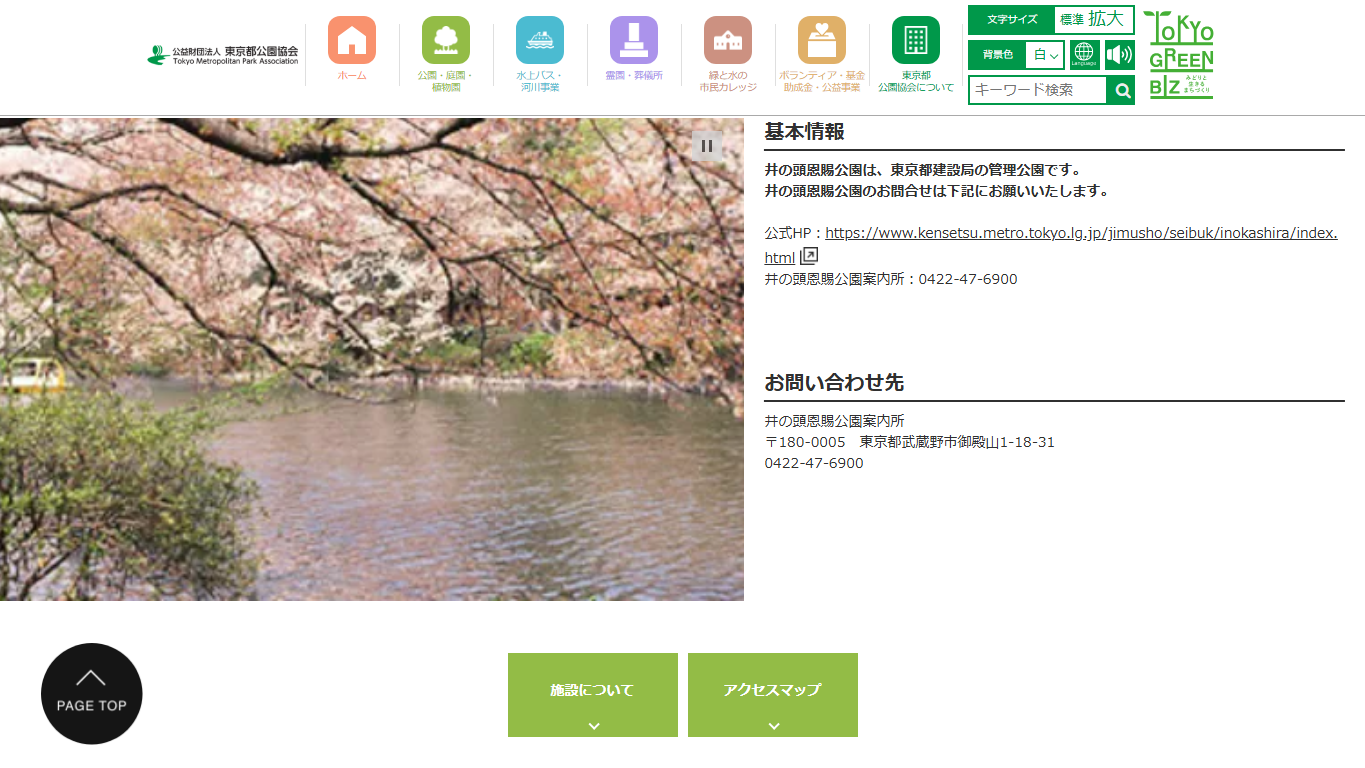1365x768 pixels.
Task: Open 東京都公園協会について office icon menu
Action: pos(916,41)
